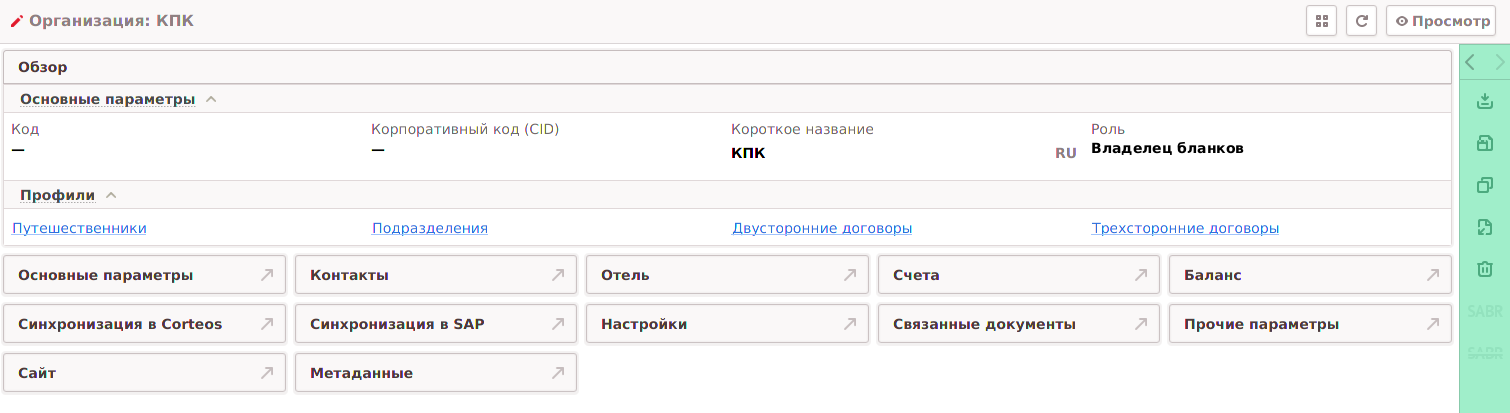The width and height of the screenshot is (1510, 413).
Task: Click the copy icon in green sidebar
Action: [1485, 185]
